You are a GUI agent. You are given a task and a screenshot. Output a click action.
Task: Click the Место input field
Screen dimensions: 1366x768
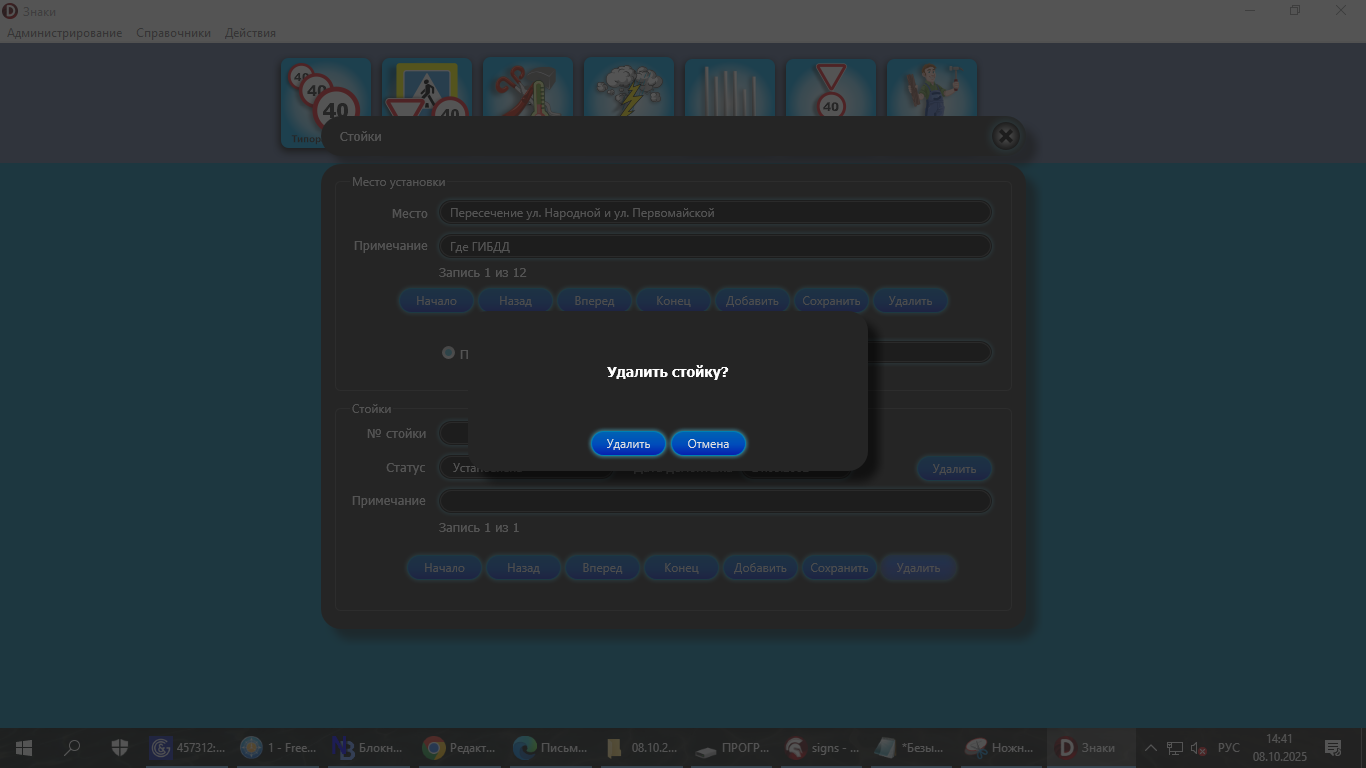click(715, 213)
